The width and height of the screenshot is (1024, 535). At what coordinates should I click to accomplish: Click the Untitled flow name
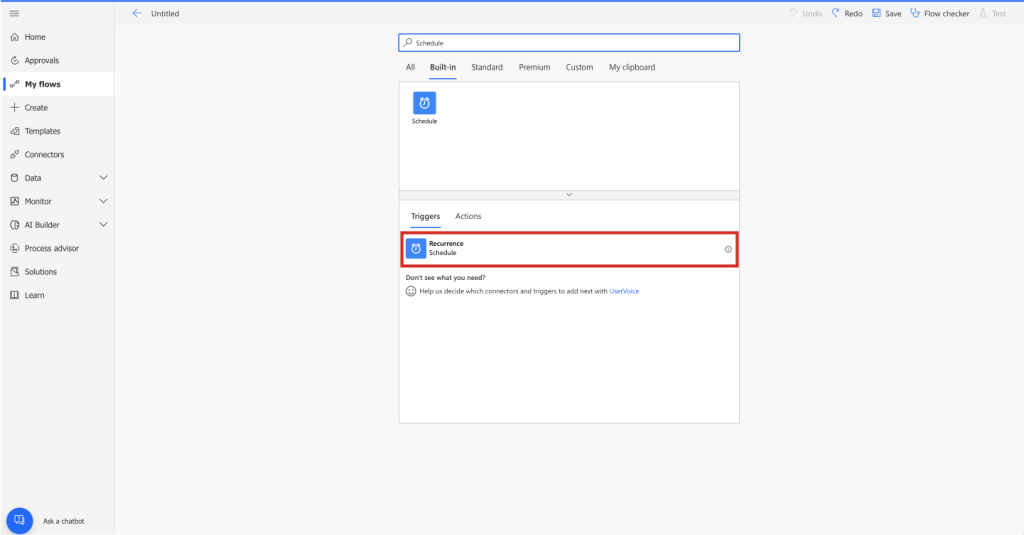click(165, 14)
